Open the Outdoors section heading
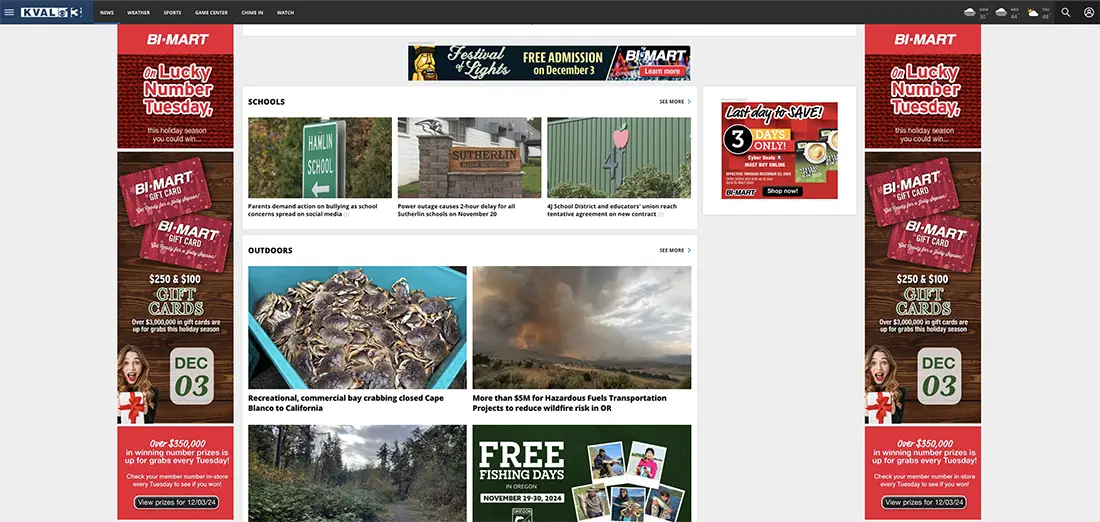The height and width of the screenshot is (522, 1100). tap(270, 250)
